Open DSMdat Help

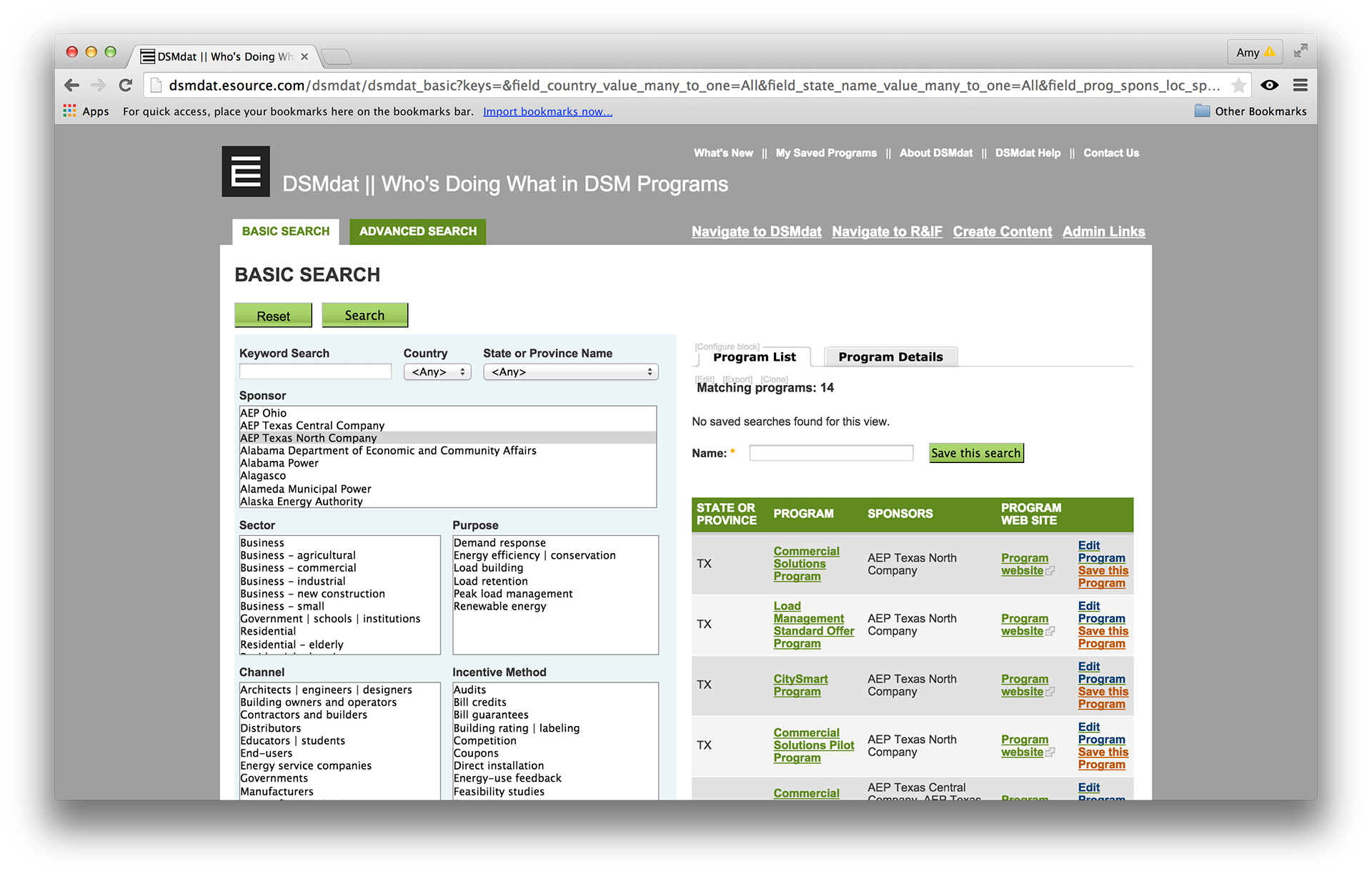pos(1028,153)
